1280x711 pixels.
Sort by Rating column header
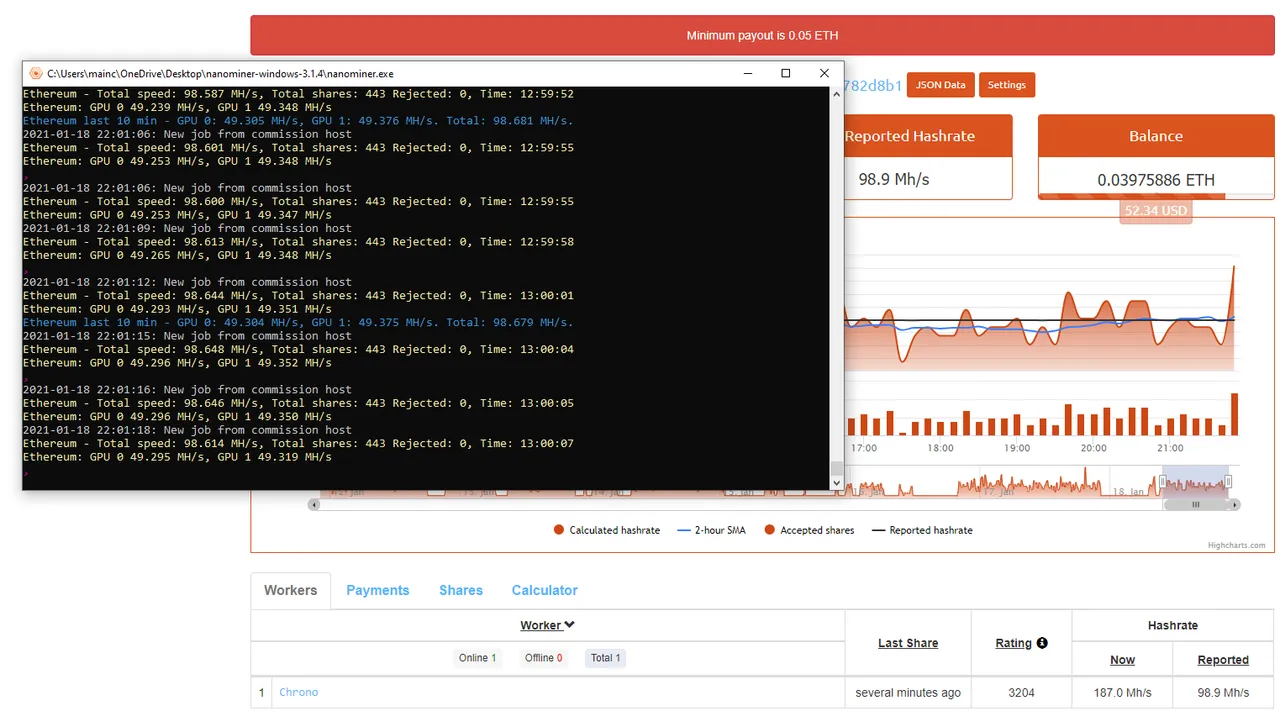click(x=1013, y=643)
